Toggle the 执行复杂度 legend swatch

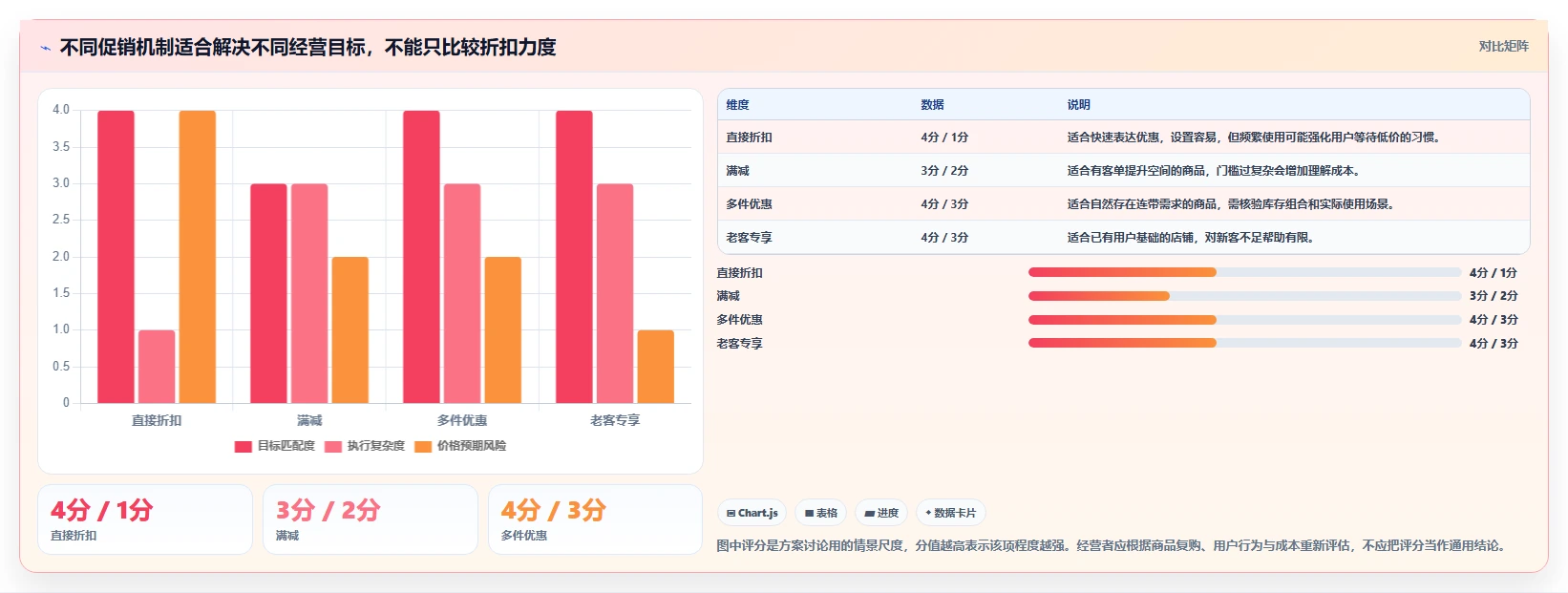click(333, 447)
